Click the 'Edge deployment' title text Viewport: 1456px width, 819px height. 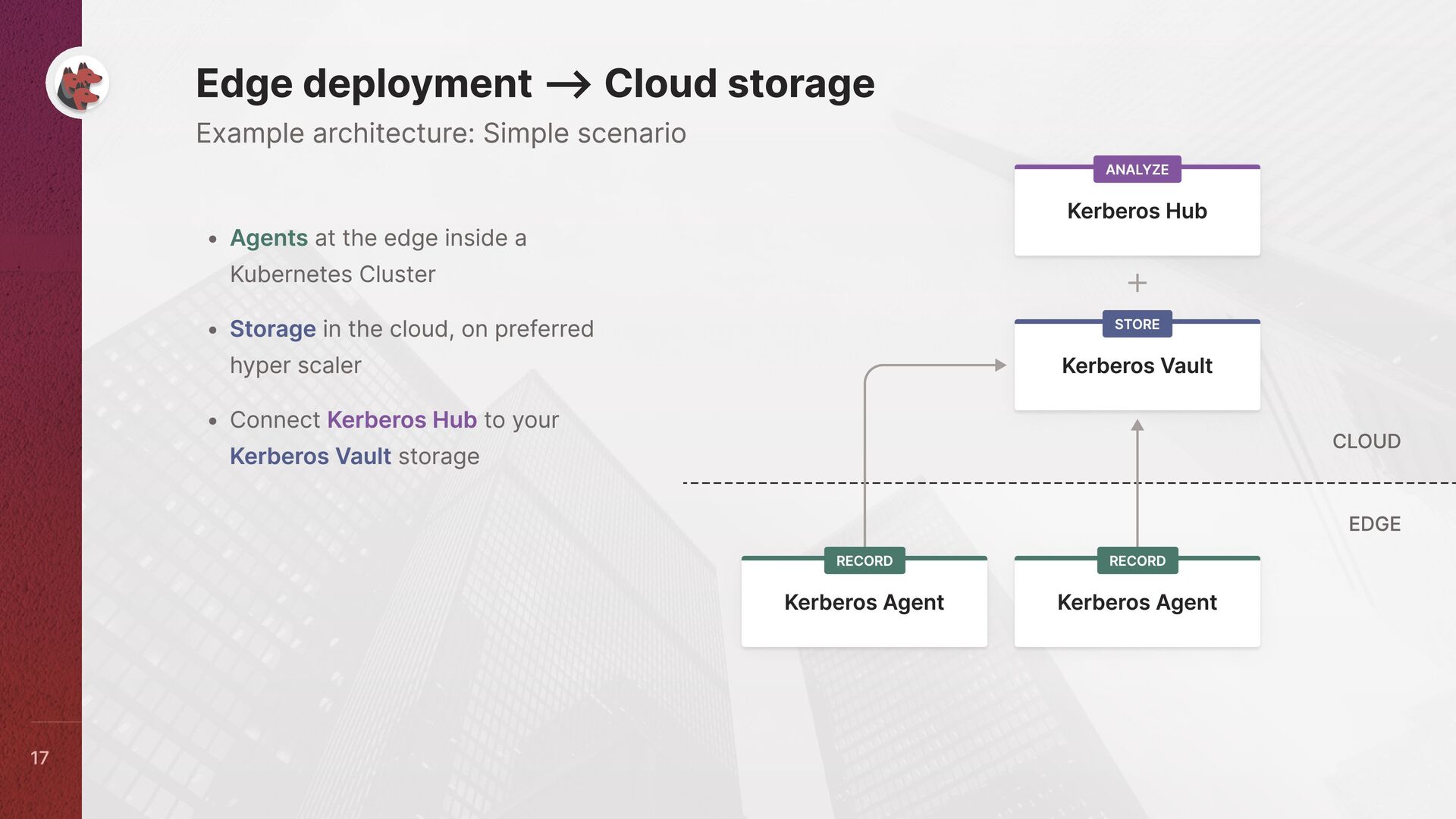[364, 83]
